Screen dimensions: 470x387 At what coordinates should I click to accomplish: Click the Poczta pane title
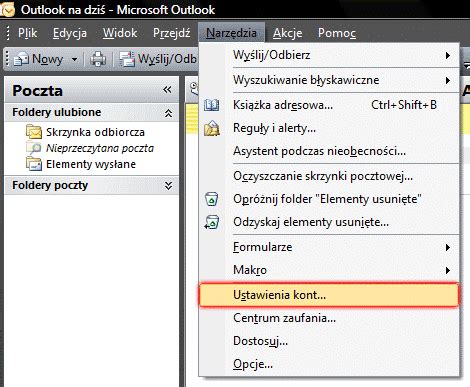[x=37, y=91]
